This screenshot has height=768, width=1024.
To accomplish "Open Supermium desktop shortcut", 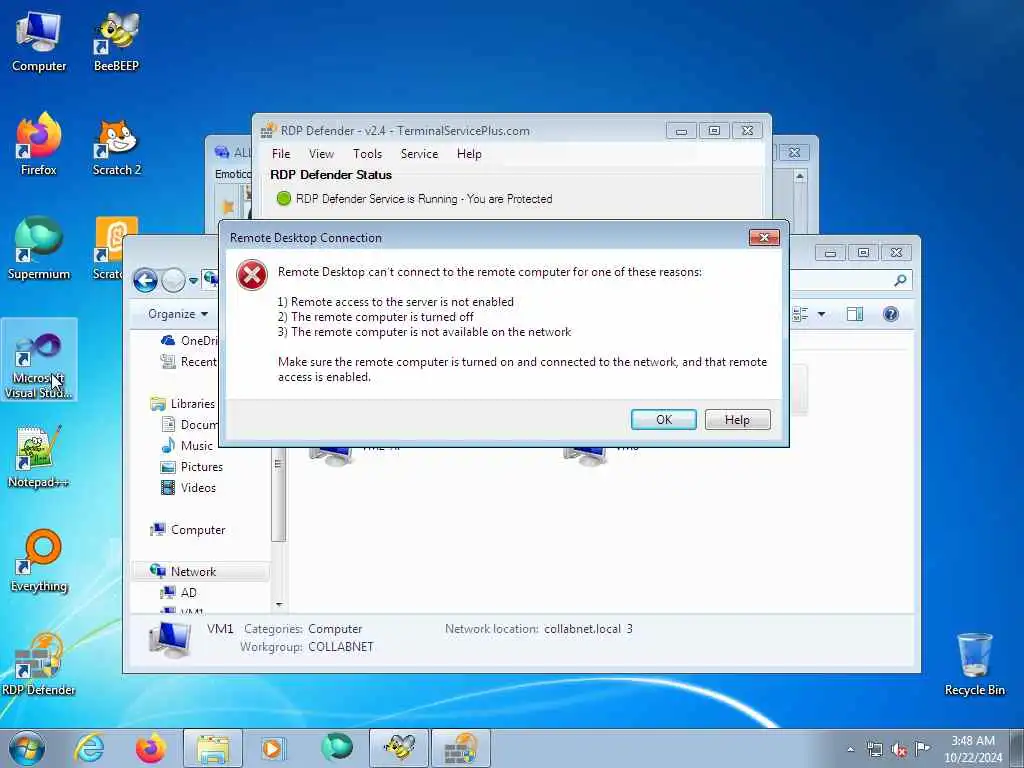I will [39, 248].
